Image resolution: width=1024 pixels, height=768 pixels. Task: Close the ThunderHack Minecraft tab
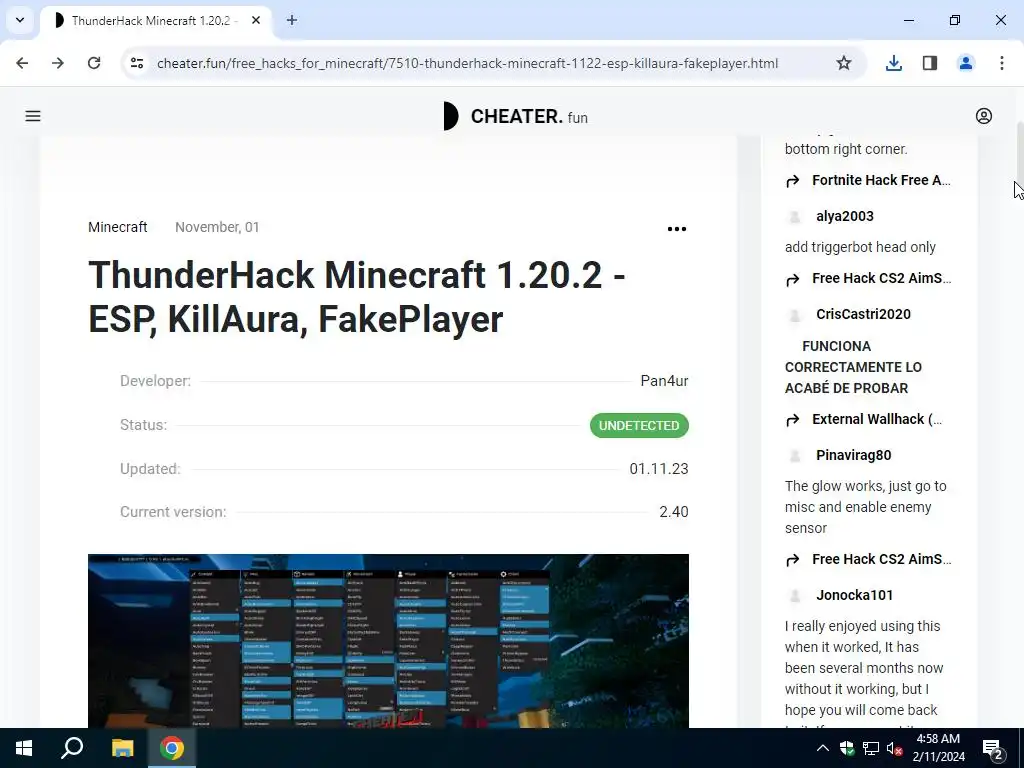256,20
